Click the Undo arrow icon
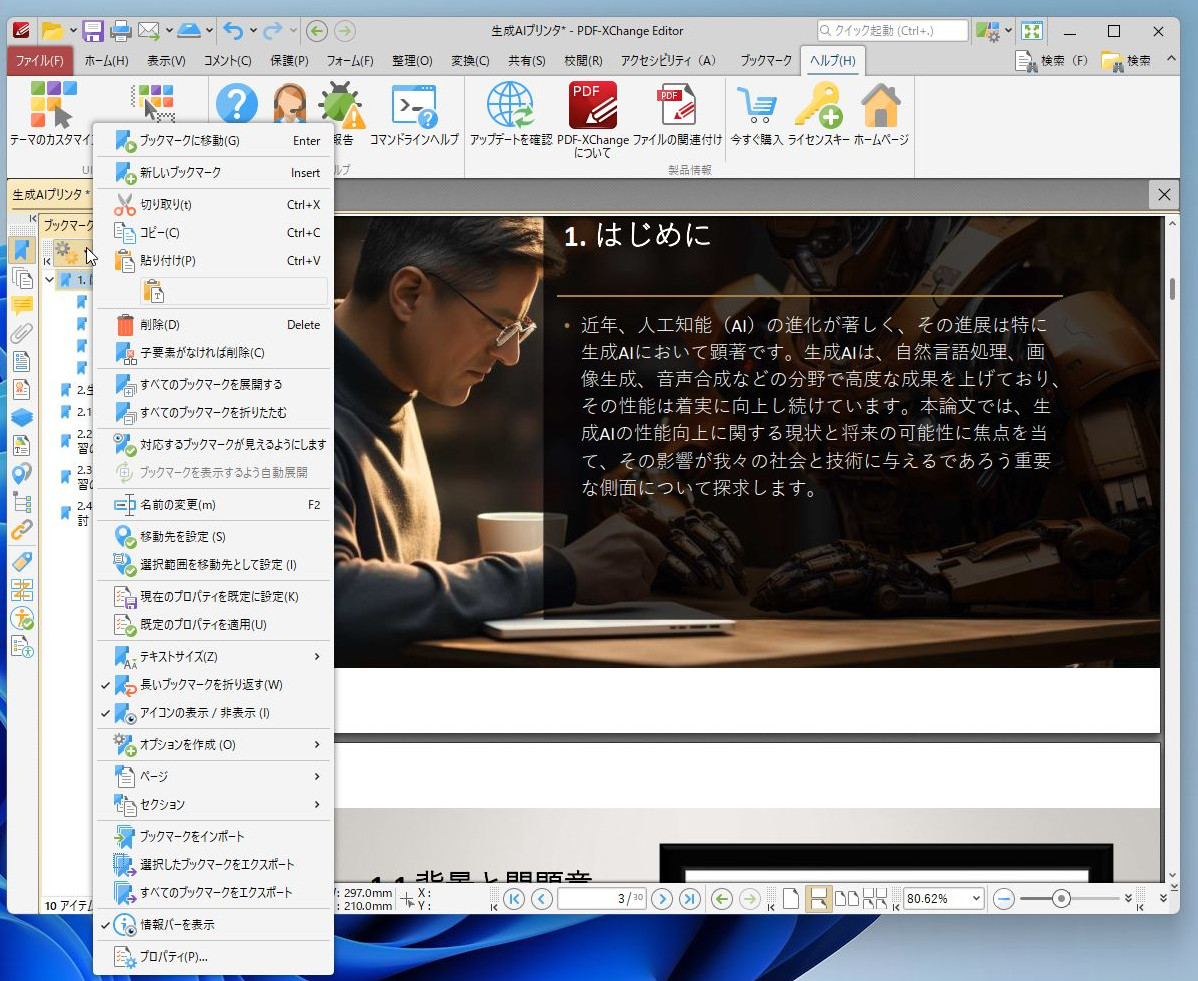This screenshot has height=981, width=1198. pos(233,31)
